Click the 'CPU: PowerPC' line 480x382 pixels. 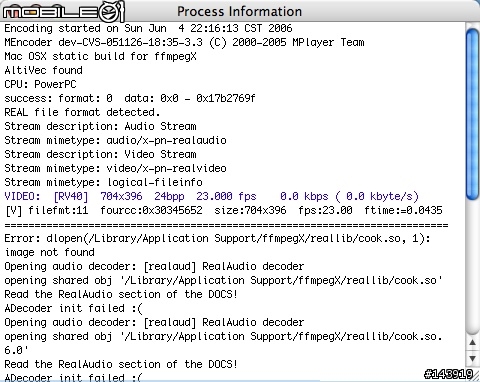click(40, 84)
